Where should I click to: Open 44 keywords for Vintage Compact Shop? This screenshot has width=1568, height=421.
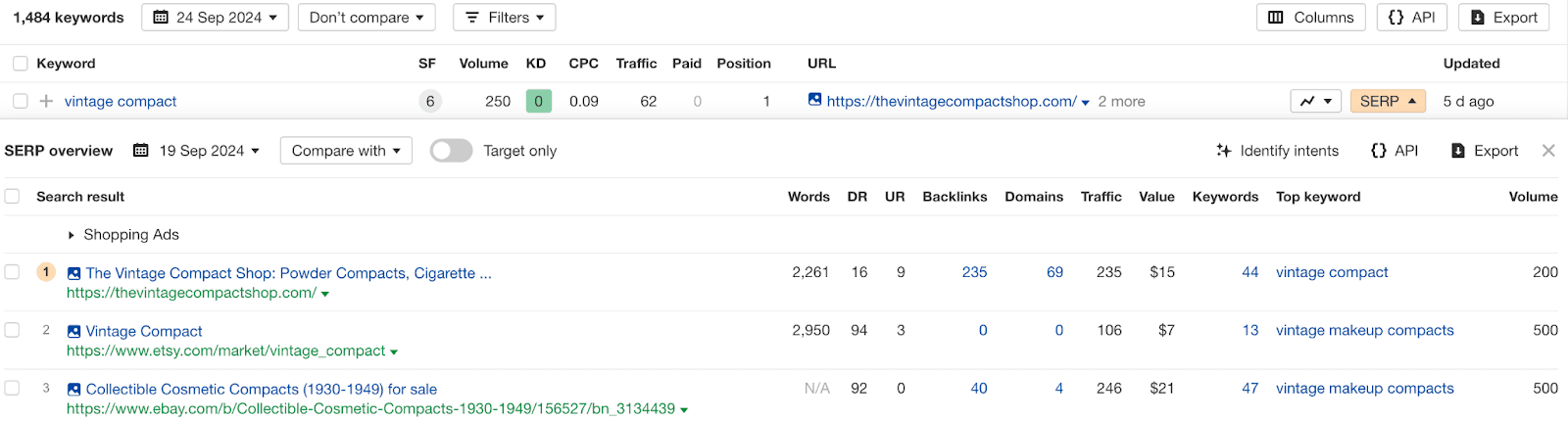[1249, 272]
